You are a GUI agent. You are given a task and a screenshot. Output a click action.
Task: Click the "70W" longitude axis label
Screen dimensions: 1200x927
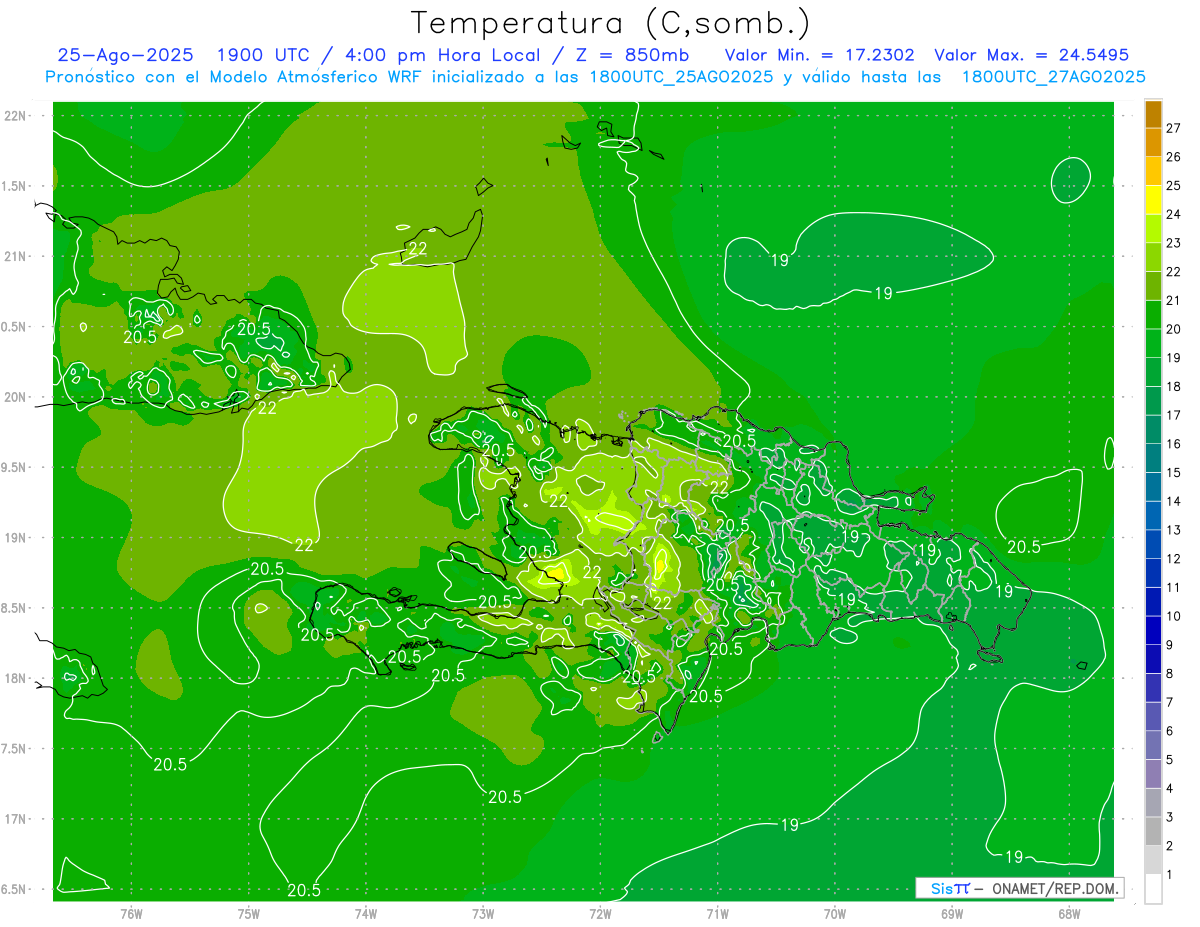click(835, 914)
